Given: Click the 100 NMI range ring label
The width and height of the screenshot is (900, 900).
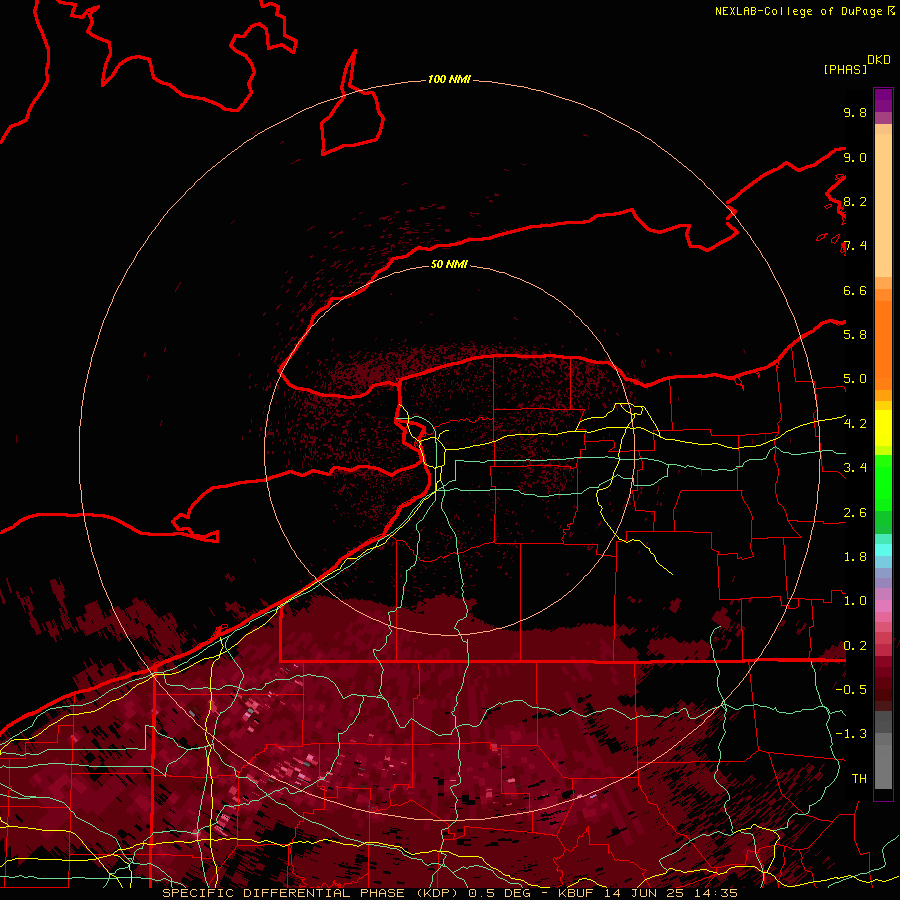Looking at the screenshot, I should (x=449, y=79).
